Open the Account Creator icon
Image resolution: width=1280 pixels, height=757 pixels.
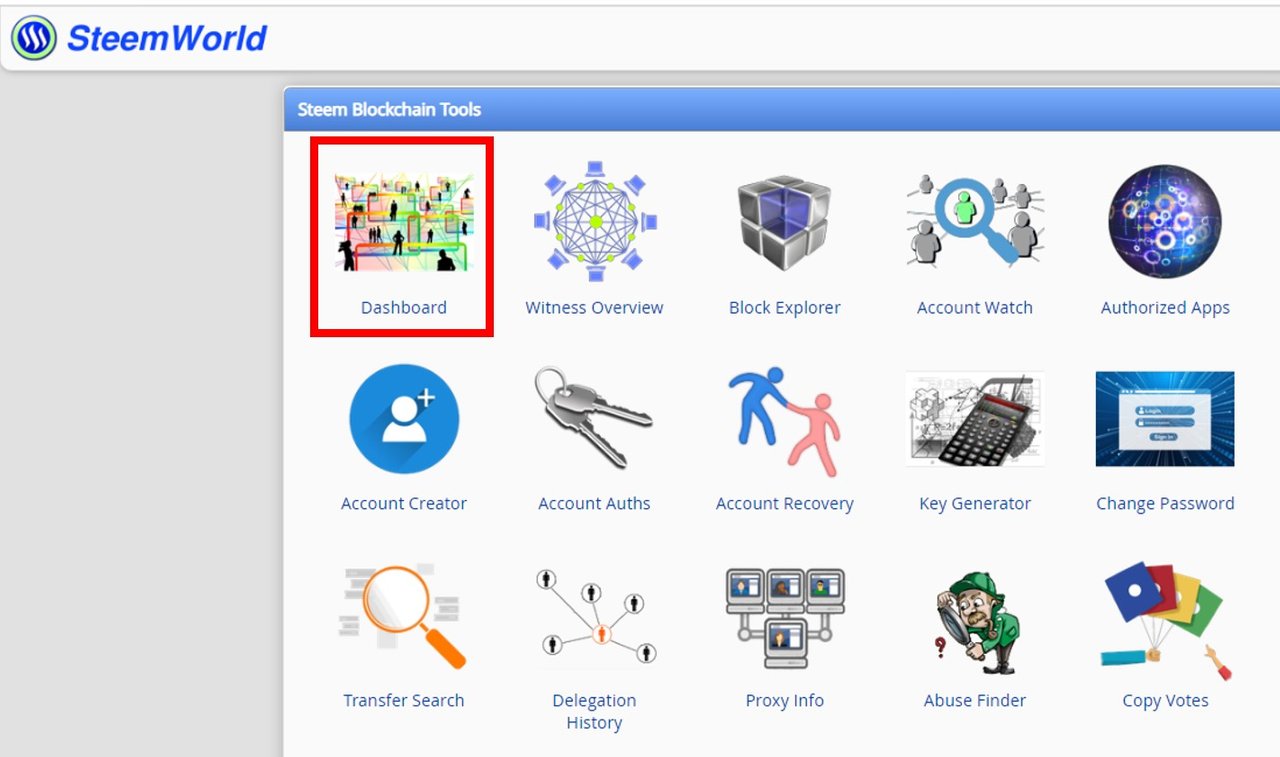point(404,418)
